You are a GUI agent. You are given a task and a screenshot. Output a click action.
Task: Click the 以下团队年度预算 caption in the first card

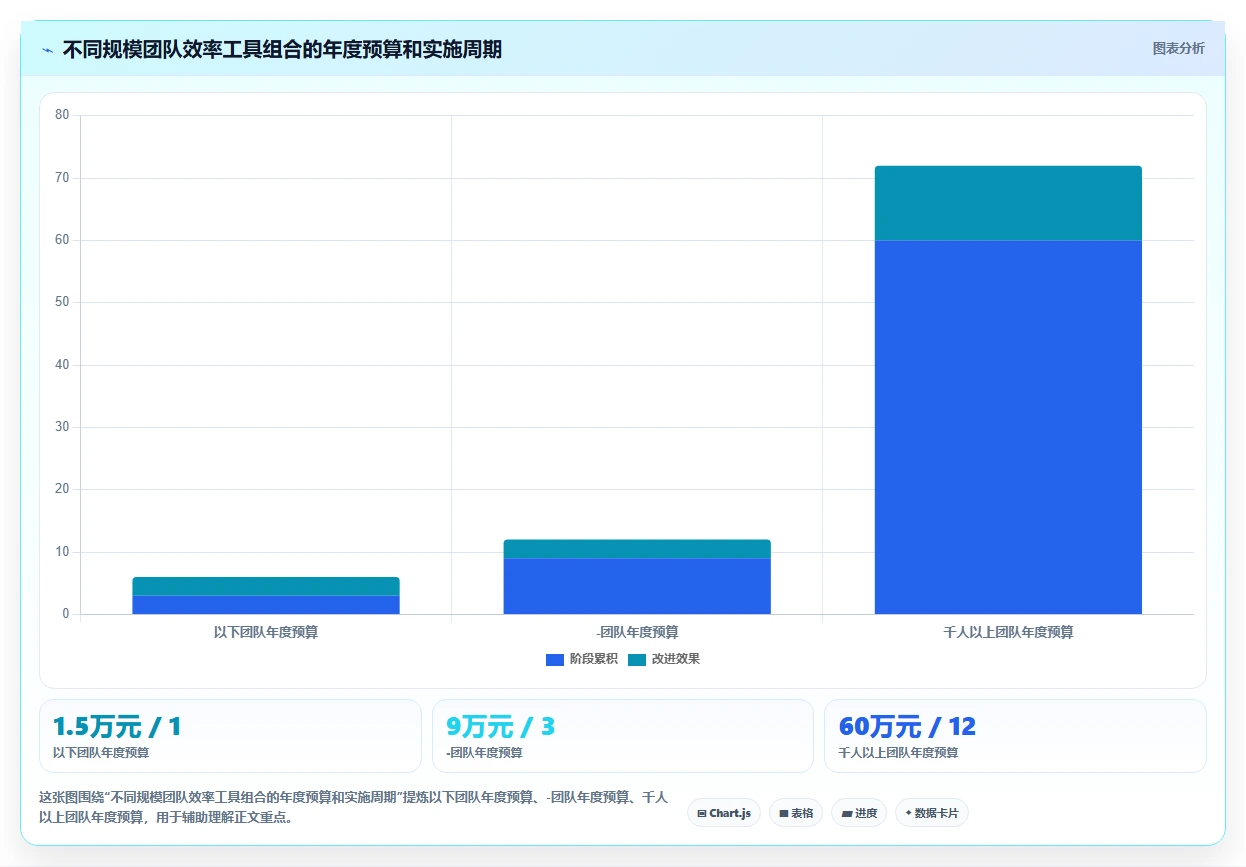pos(101,753)
